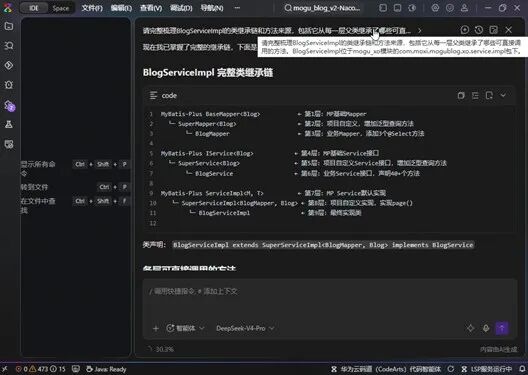Click the mogu_blog_v2 project search box

pos(322,8)
